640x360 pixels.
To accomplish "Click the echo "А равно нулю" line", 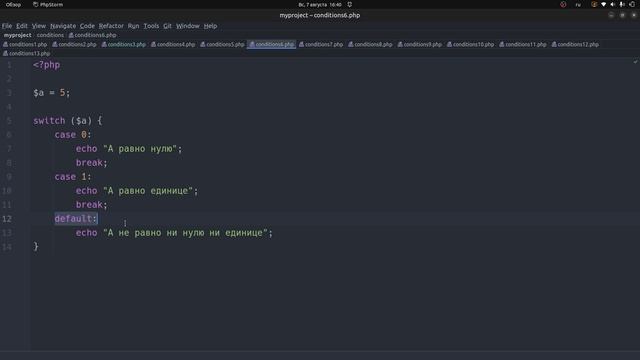I will pos(129,149).
